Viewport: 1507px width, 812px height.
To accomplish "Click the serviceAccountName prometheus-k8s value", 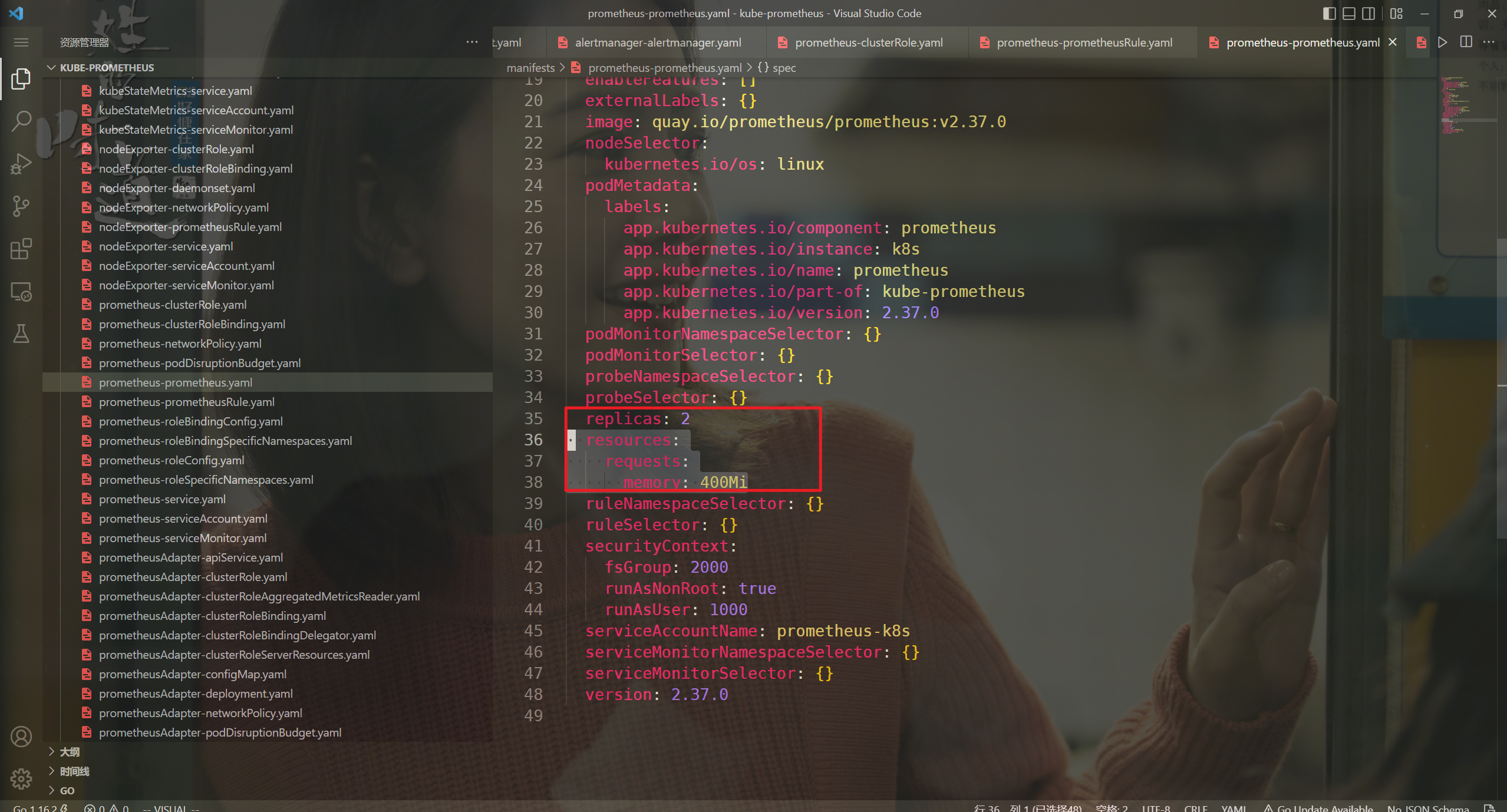I will click(843, 631).
